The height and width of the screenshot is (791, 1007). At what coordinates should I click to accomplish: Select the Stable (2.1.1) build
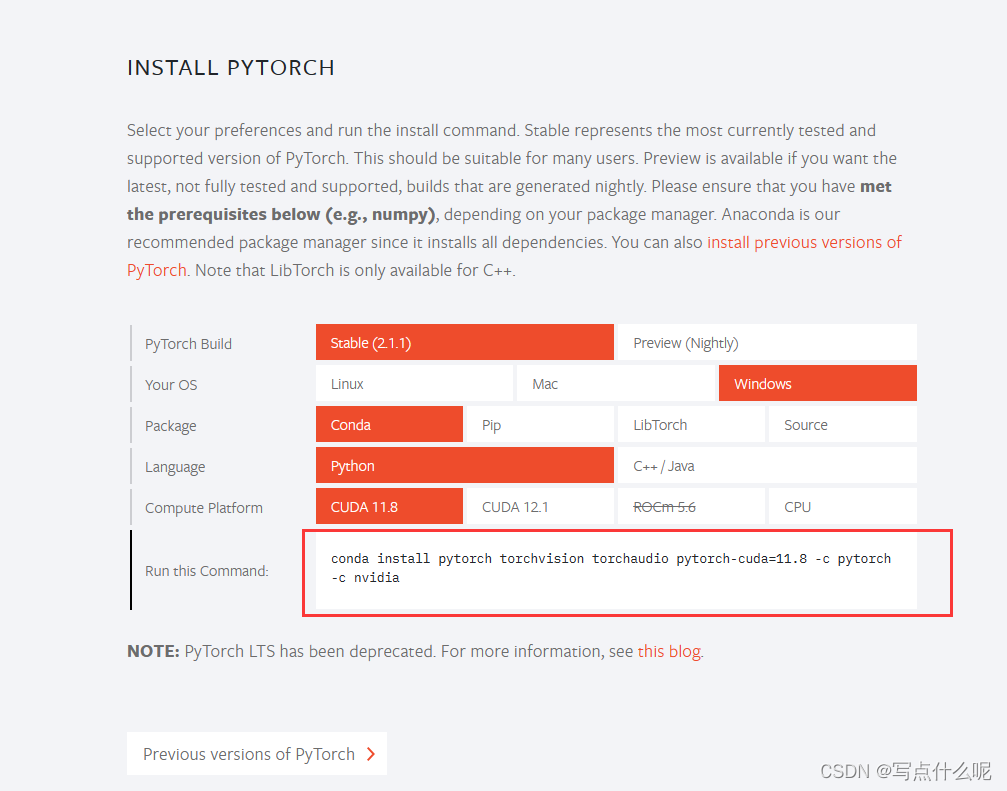pos(464,342)
